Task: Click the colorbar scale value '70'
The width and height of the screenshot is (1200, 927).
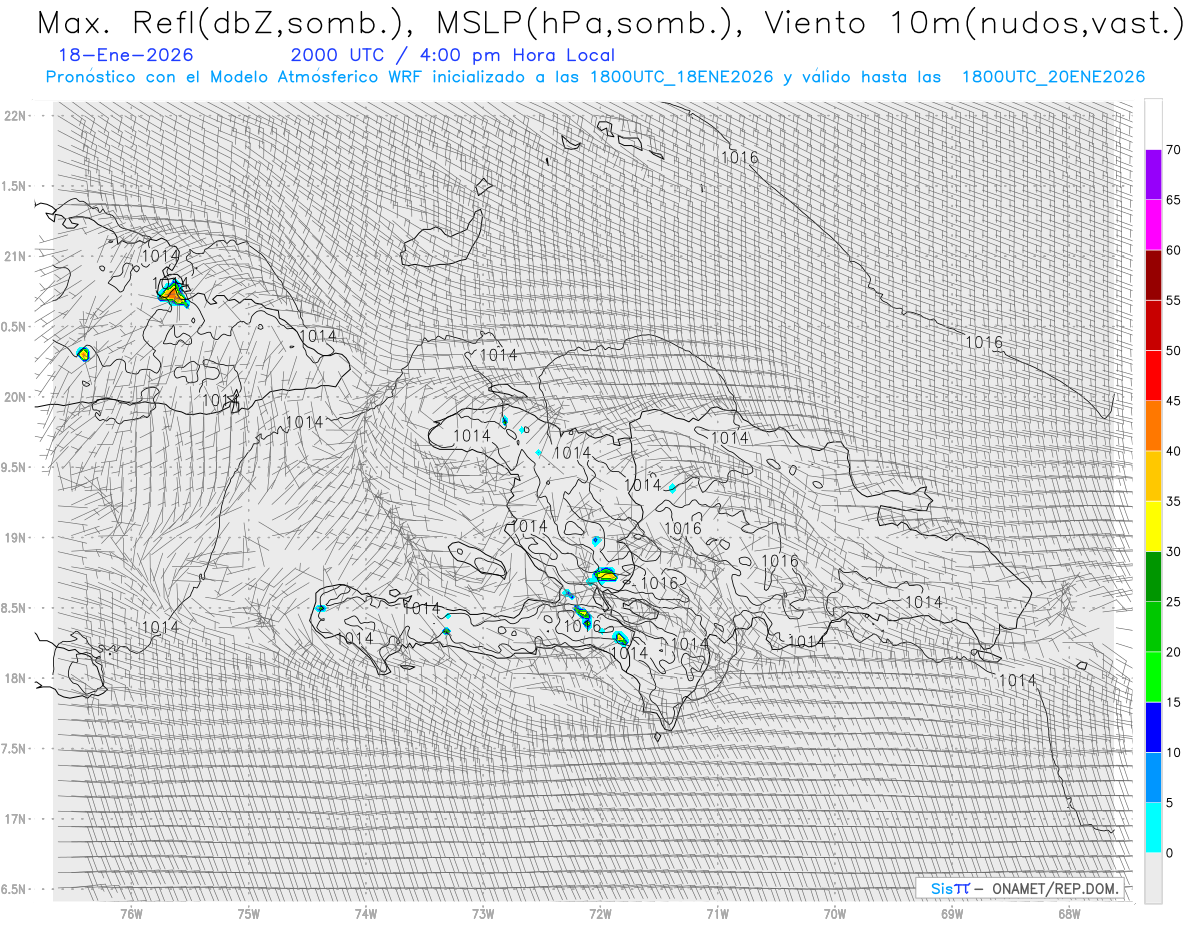Action: pyautogui.click(x=1173, y=150)
